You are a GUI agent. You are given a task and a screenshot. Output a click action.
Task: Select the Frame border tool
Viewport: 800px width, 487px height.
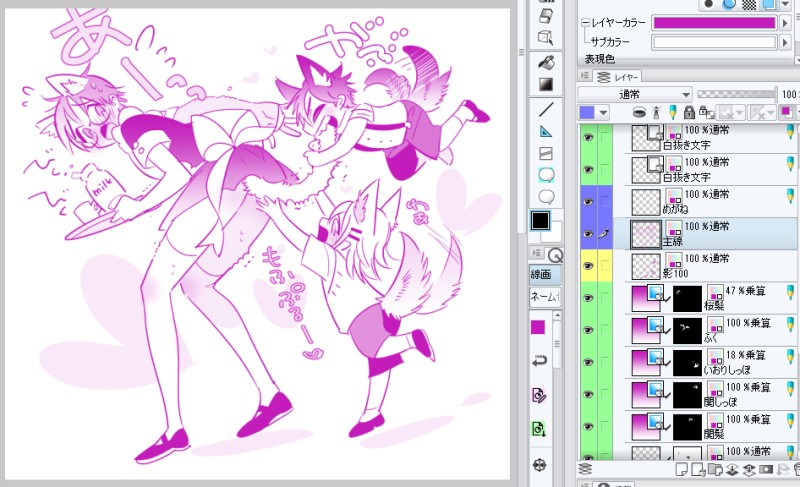pos(546,153)
